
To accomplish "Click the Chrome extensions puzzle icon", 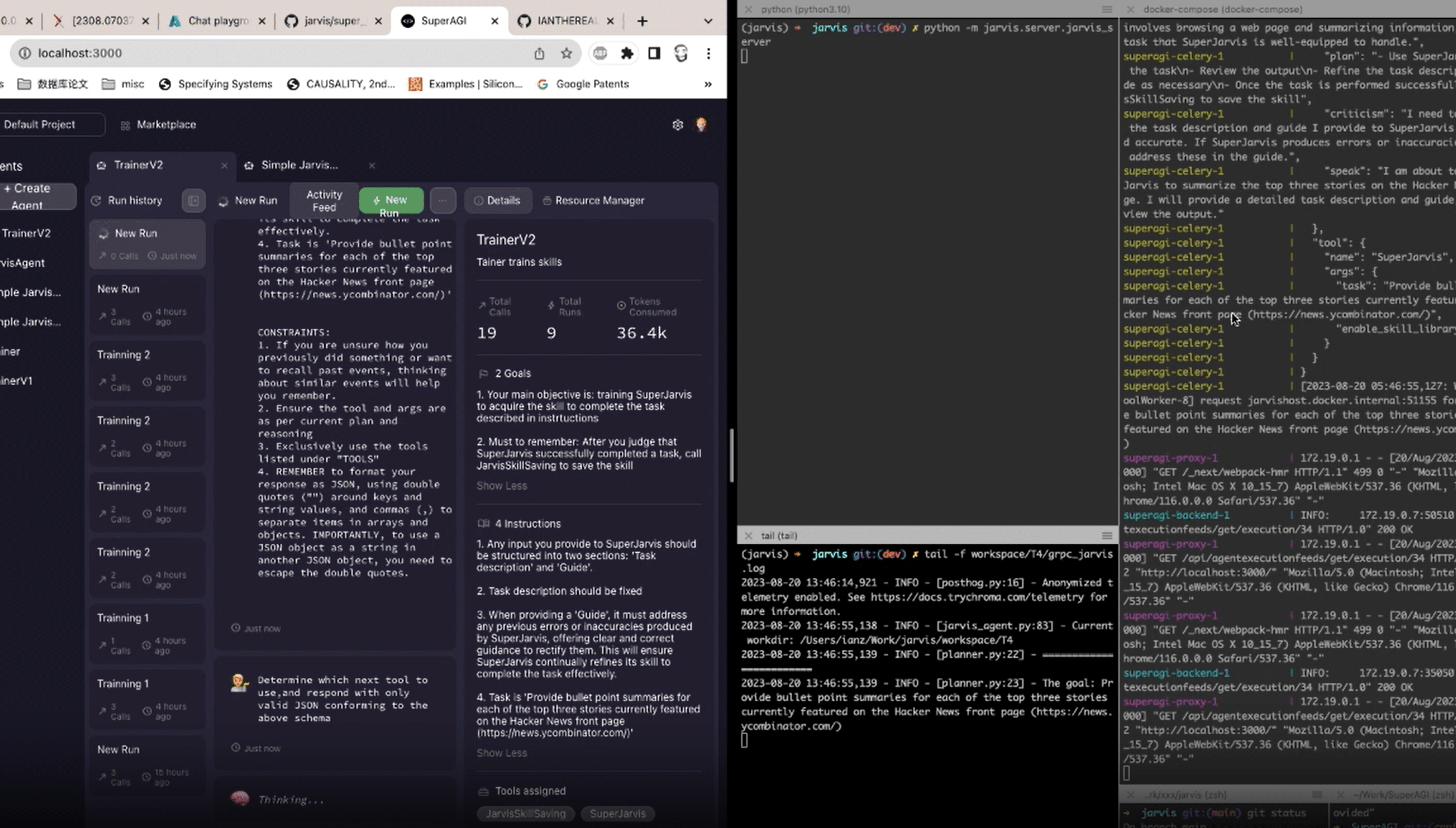I will tap(627, 53).
